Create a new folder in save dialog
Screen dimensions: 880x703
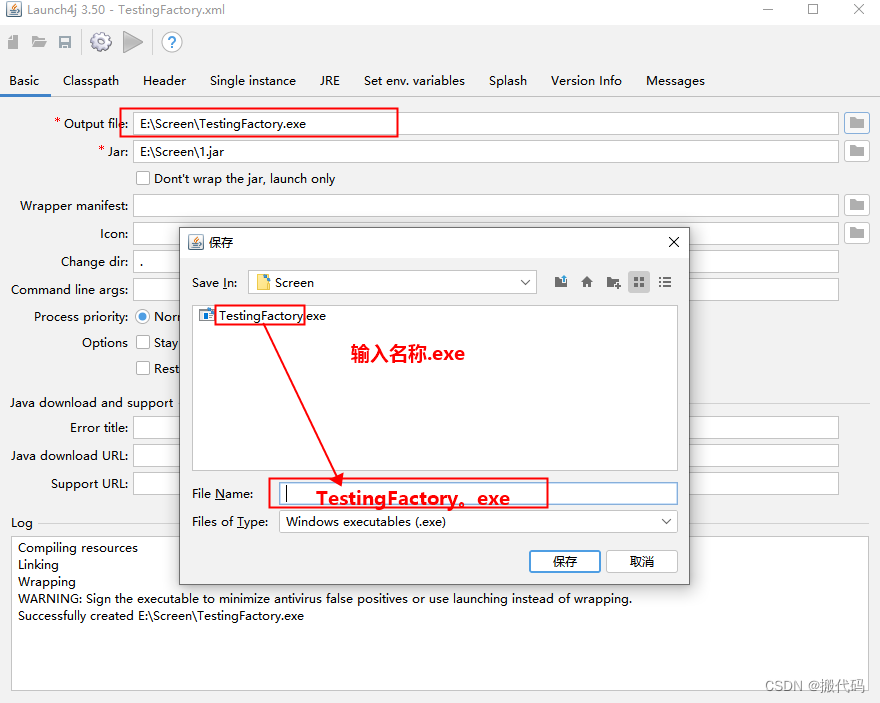[x=613, y=282]
